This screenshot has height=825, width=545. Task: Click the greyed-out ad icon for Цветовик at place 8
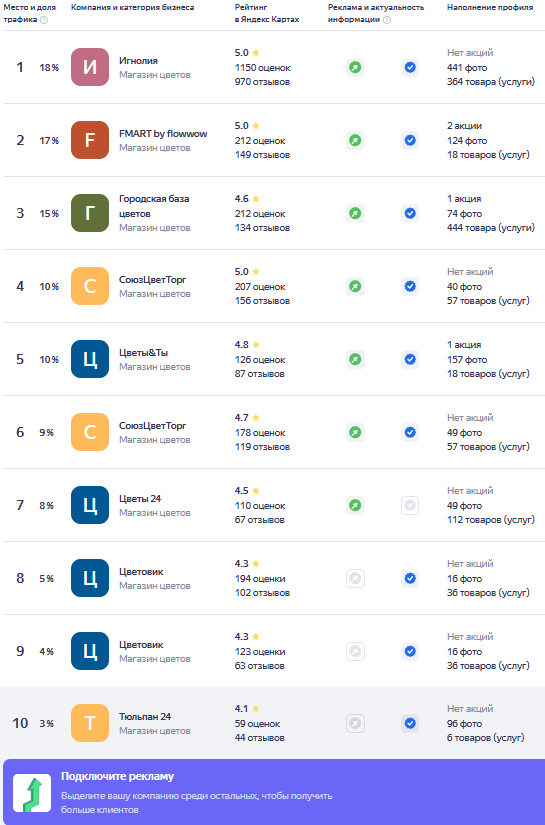point(355,578)
